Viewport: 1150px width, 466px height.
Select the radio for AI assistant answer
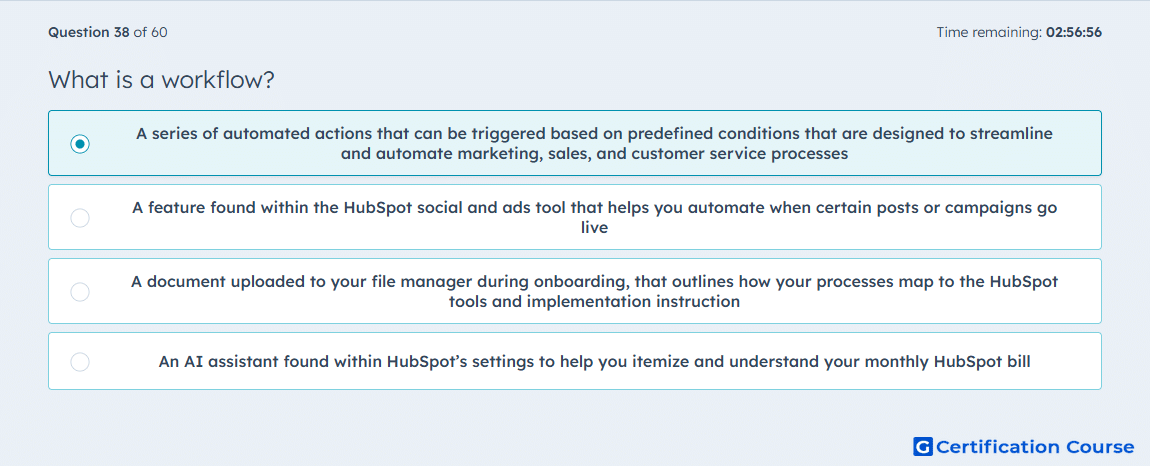click(x=80, y=362)
